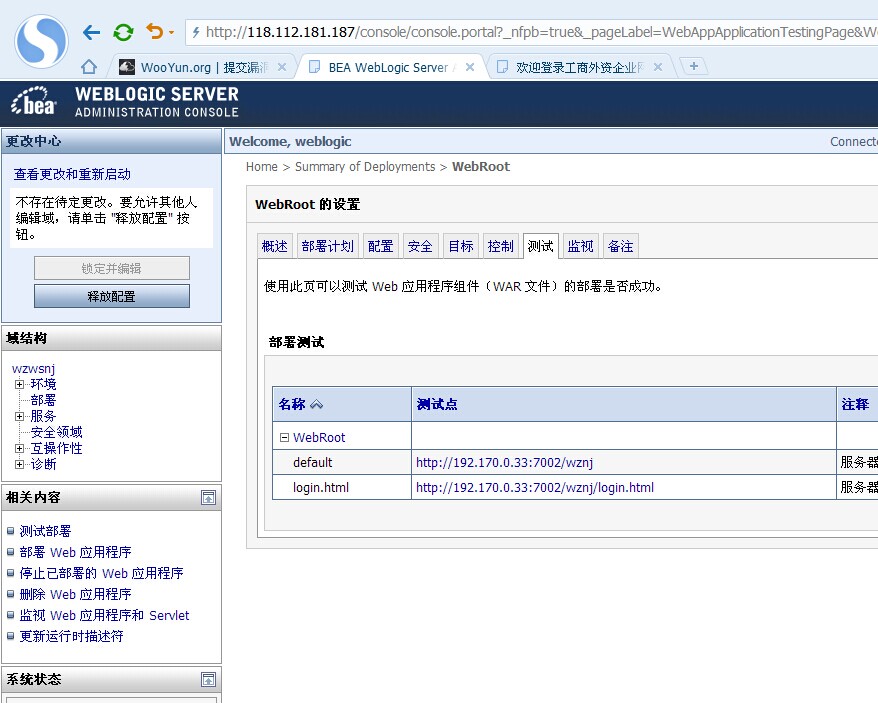Open the 测试部署 help link

pos(45,531)
